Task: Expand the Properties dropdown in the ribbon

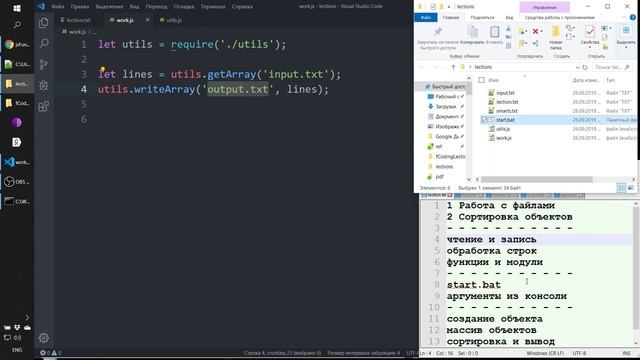Action: tap(590, 47)
